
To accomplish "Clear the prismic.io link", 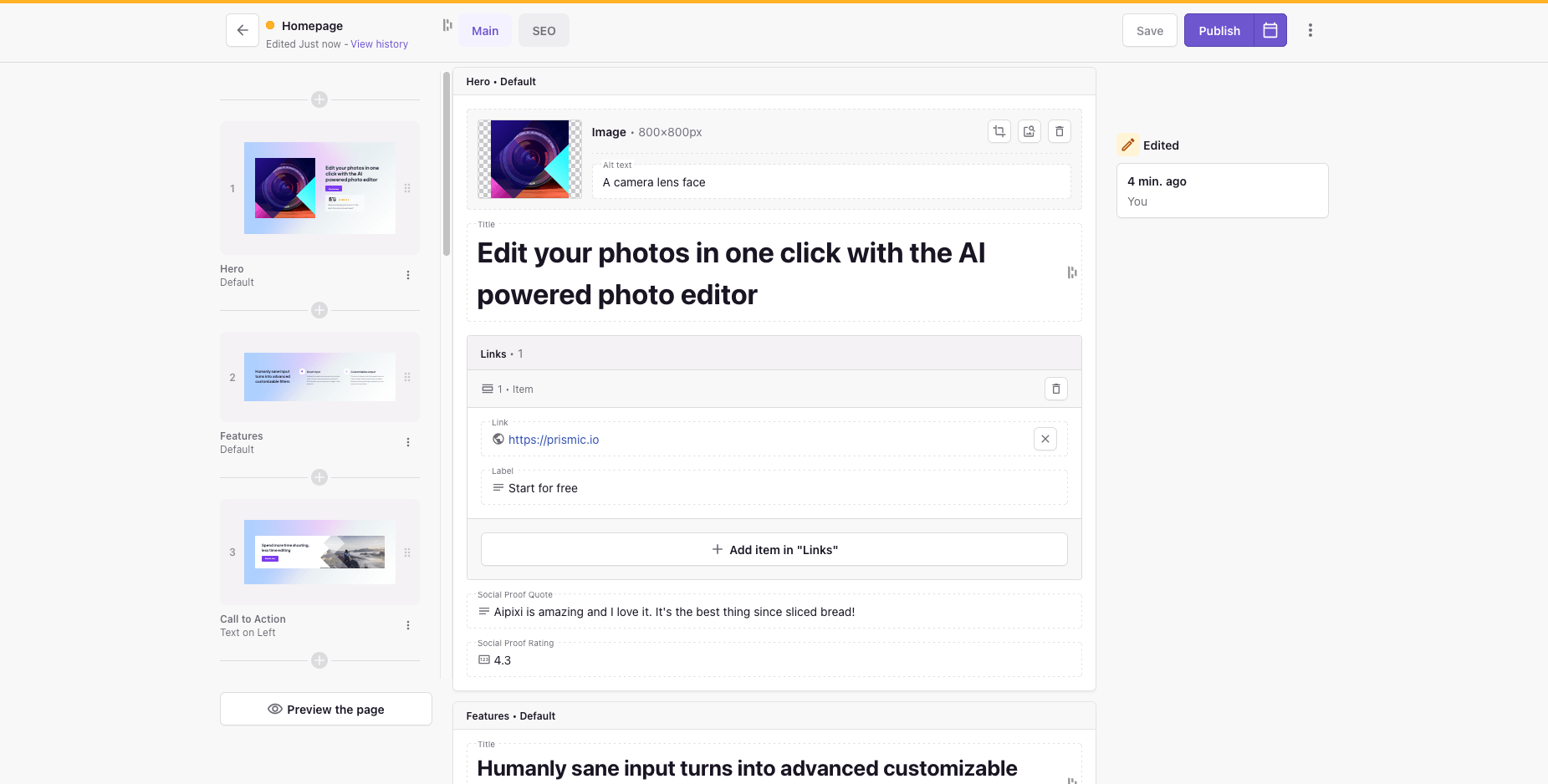I will click(x=1045, y=439).
